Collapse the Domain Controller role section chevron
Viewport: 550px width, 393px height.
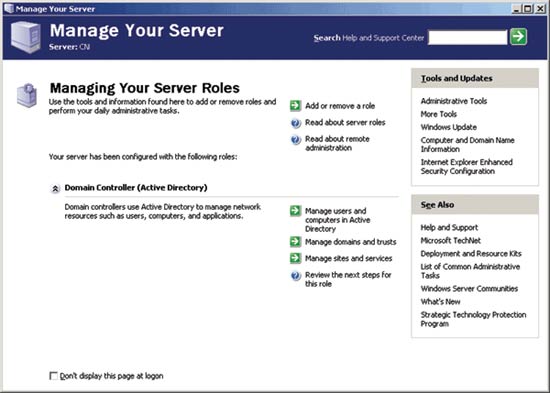[x=55, y=189]
